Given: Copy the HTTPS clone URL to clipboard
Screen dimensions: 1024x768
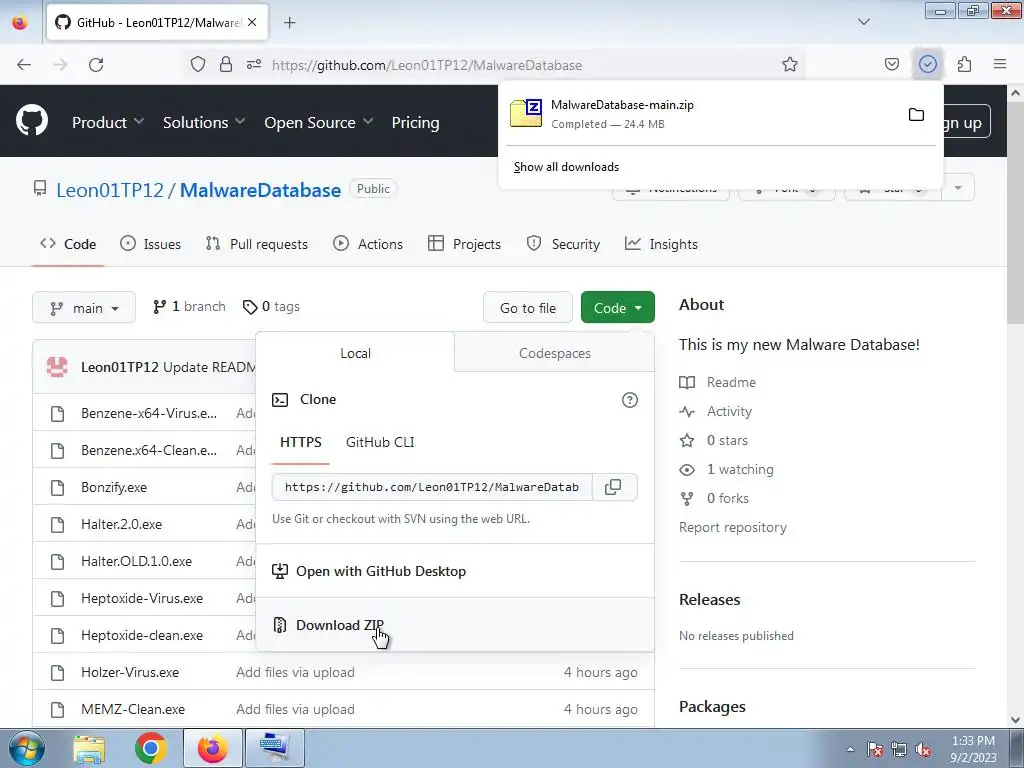Looking at the screenshot, I should pyautogui.click(x=613, y=487).
